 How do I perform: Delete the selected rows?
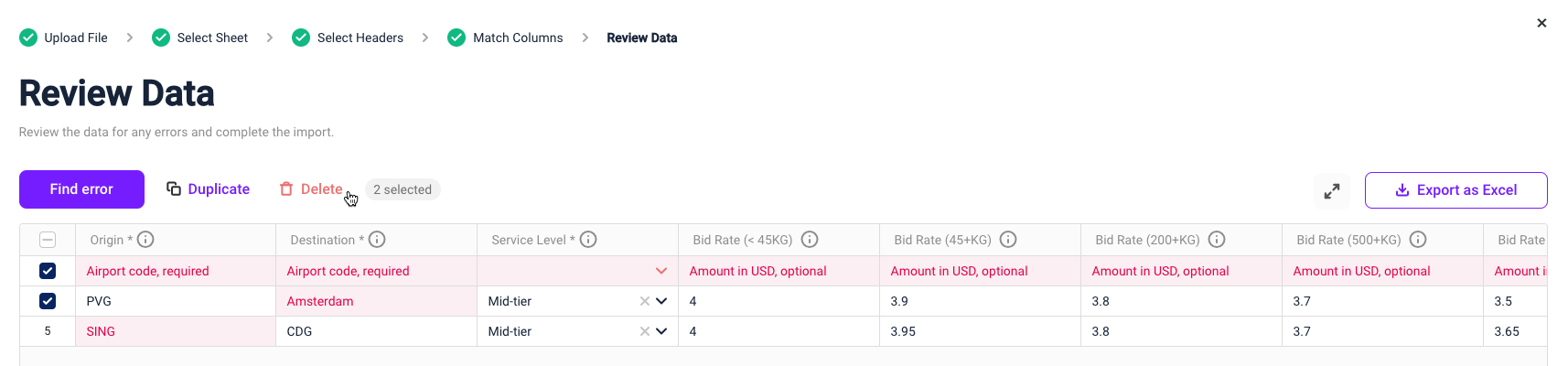[311, 189]
